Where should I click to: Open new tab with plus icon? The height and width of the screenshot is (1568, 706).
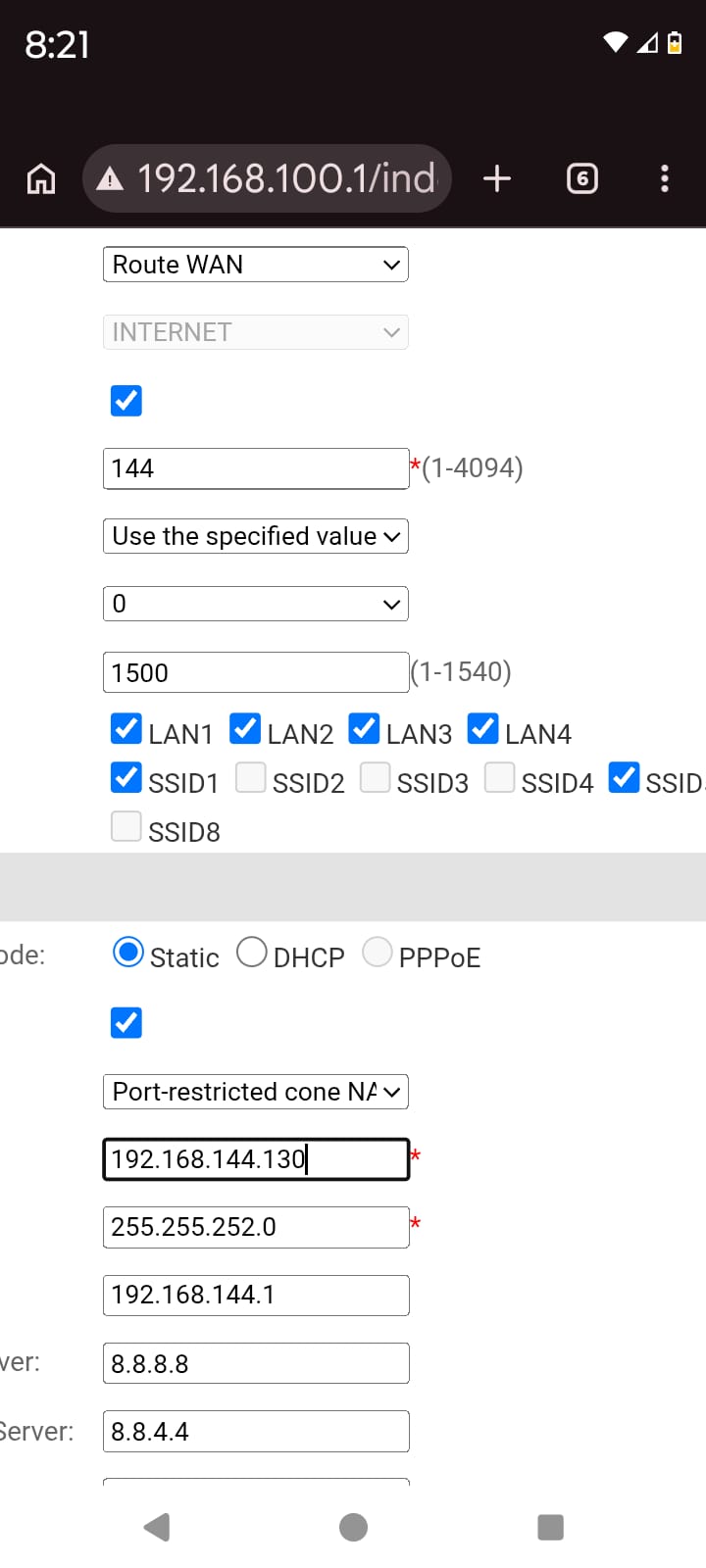[x=497, y=178]
